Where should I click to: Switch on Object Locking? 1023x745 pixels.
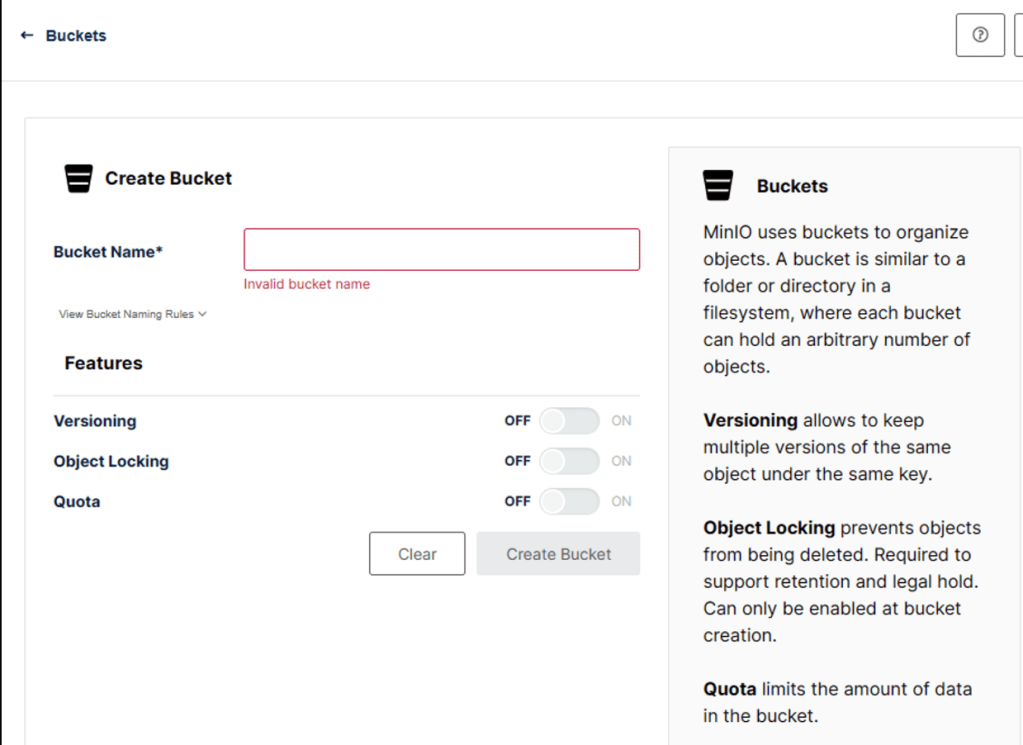click(x=570, y=461)
